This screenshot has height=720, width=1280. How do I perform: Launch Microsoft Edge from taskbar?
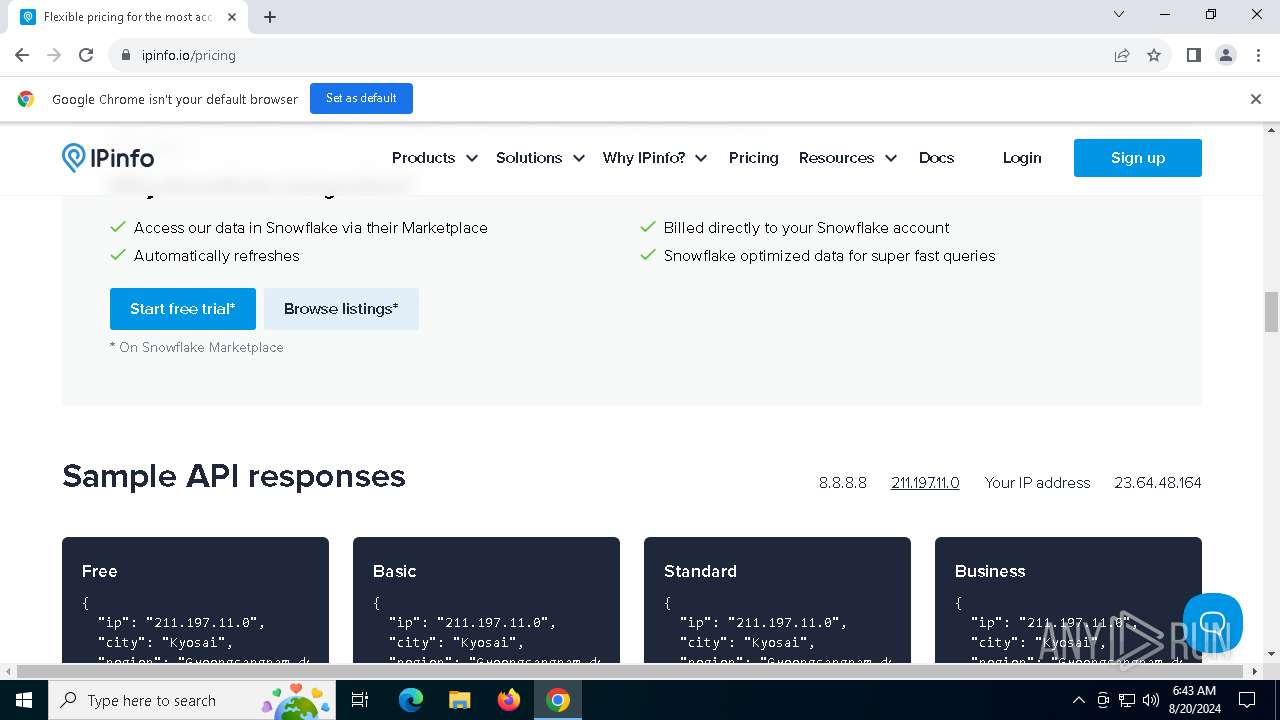411,700
